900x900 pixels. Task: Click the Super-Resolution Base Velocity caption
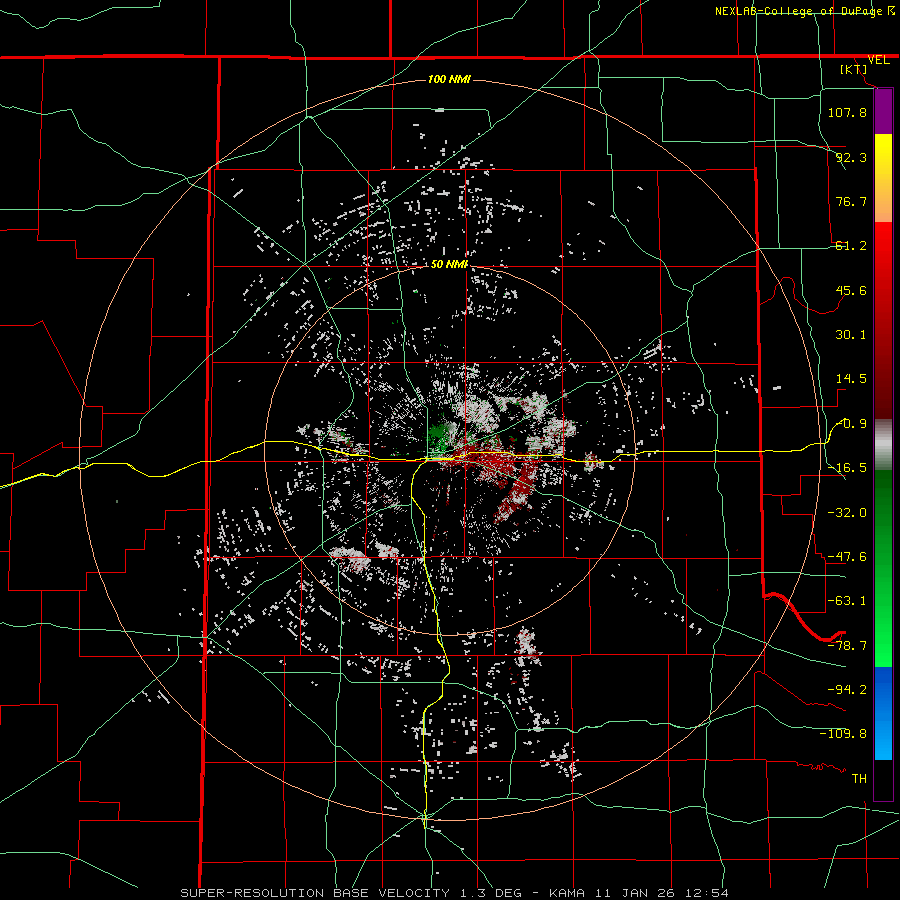(455, 893)
